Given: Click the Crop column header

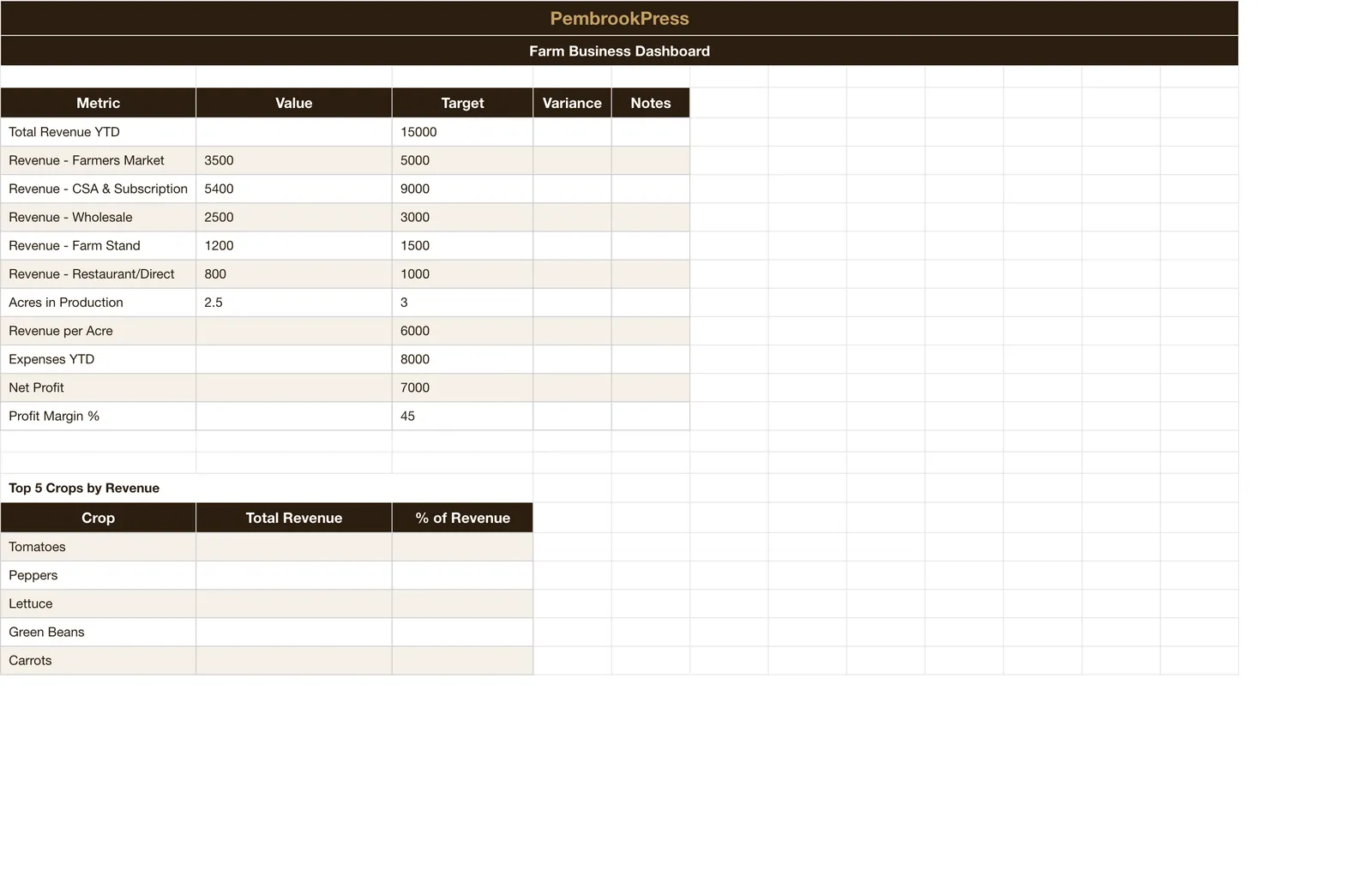Looking at the screenshot, I should click(x=98, y=518).
